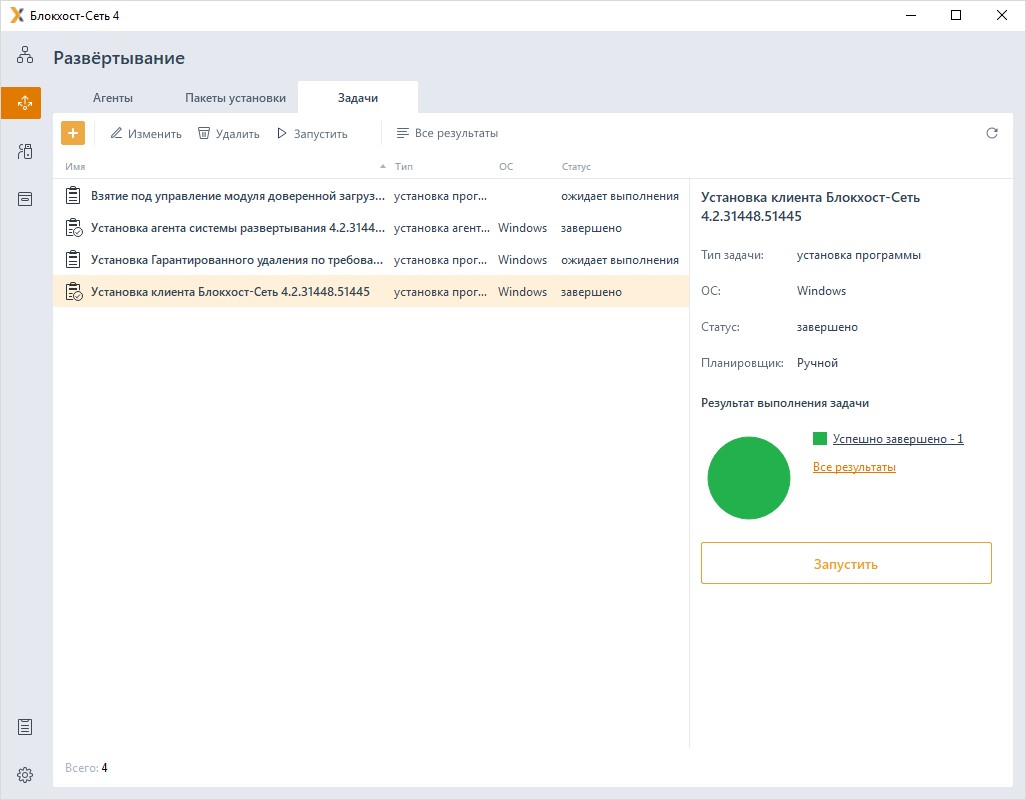Image resolution: width=1026 pixels, height=800 pixels.
Task: Select the Задачи tab
Action: 358,97
